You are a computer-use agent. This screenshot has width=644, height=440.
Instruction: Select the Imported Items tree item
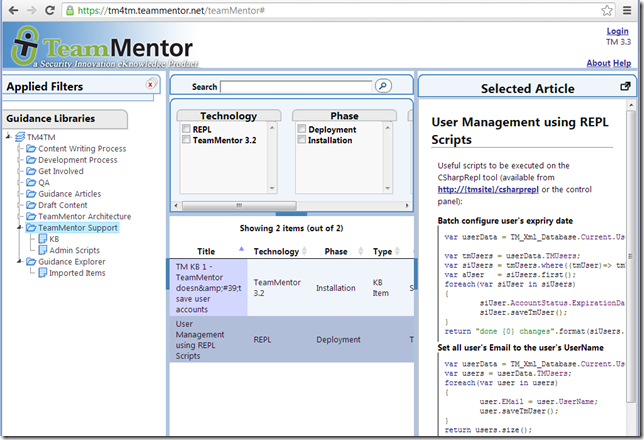point(77,272)
